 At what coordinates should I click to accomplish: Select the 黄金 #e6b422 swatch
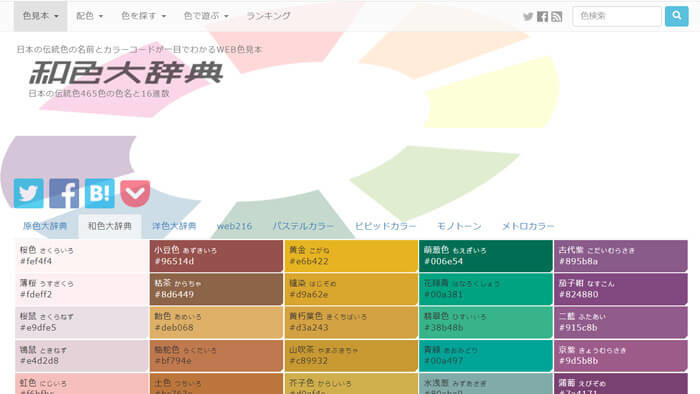click(351, 256)
